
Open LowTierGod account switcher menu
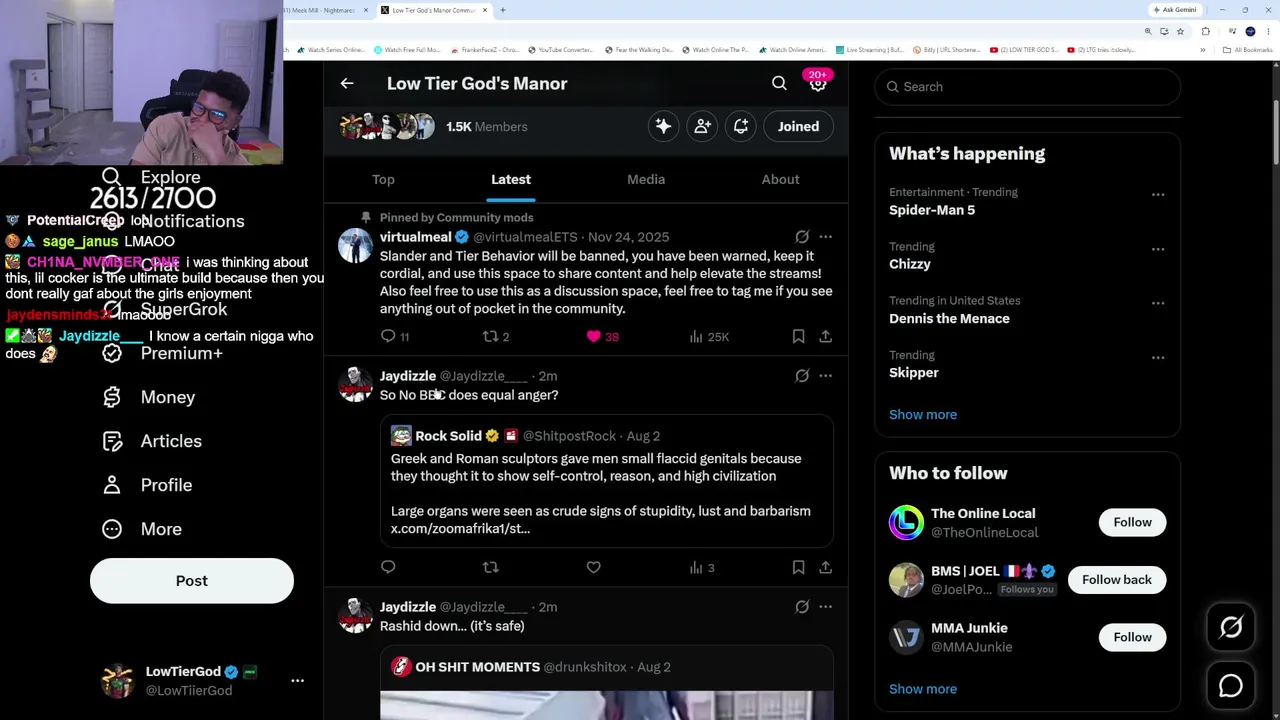coord(297,681)
